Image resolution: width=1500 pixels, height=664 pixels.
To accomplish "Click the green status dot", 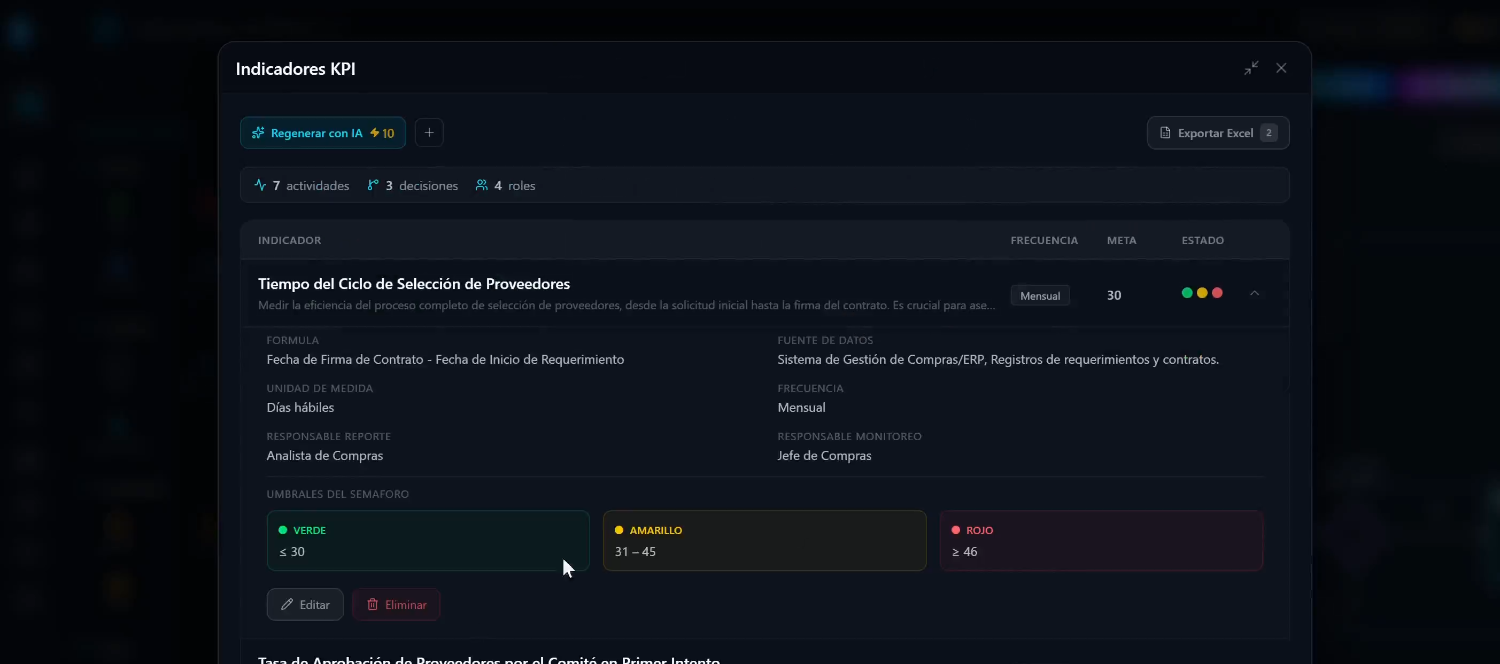I will click(x=1187, y=293).
